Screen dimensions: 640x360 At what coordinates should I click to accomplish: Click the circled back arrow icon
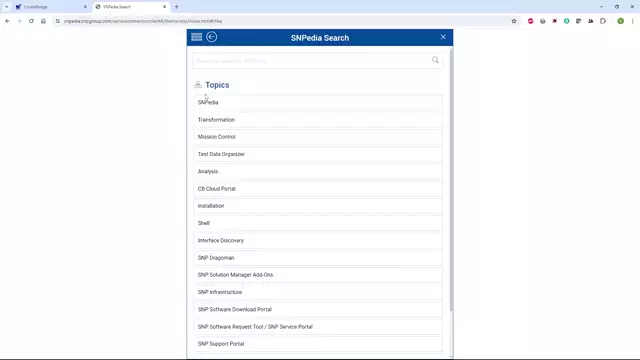[211, 37]
